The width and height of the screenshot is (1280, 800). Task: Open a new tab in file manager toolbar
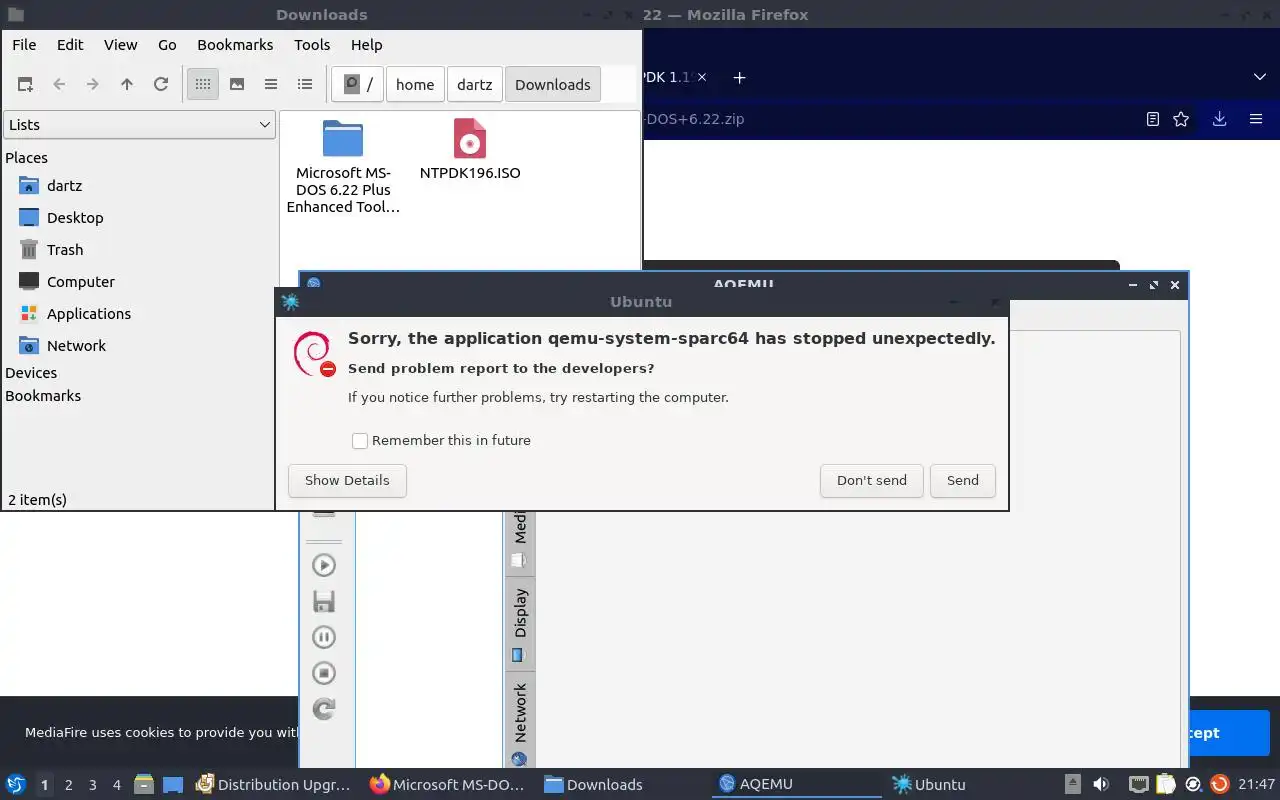(x=25, y=85)
